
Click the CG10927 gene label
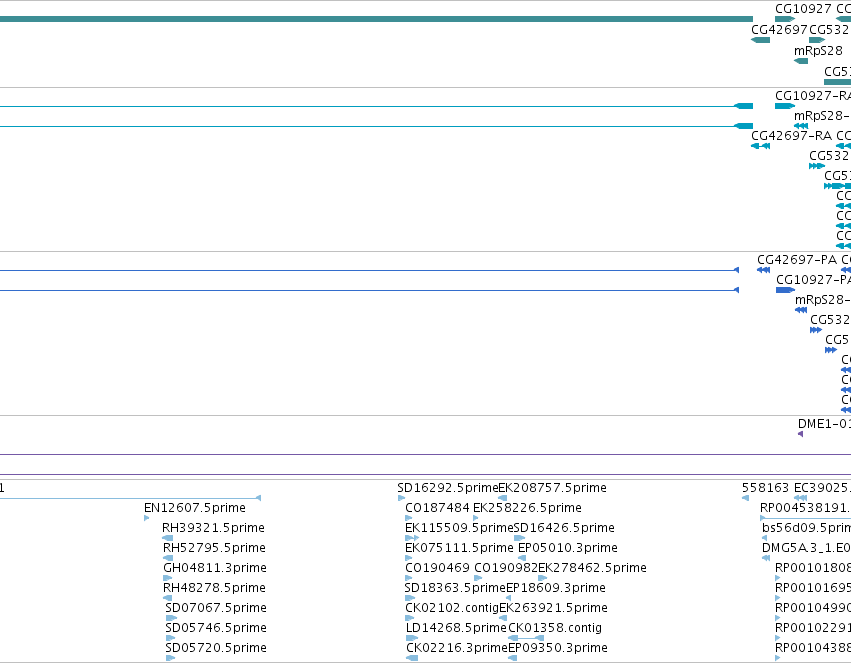(x=803, y=9)
